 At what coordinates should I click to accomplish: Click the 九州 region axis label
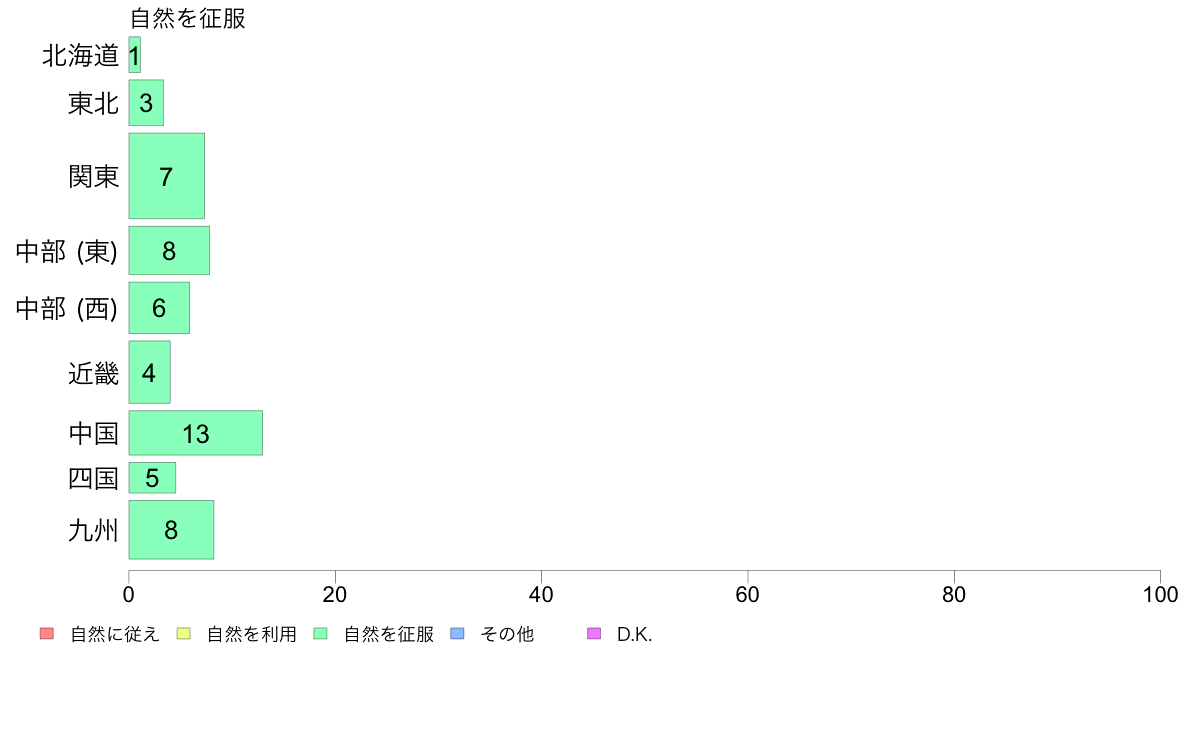click(93, 531)
